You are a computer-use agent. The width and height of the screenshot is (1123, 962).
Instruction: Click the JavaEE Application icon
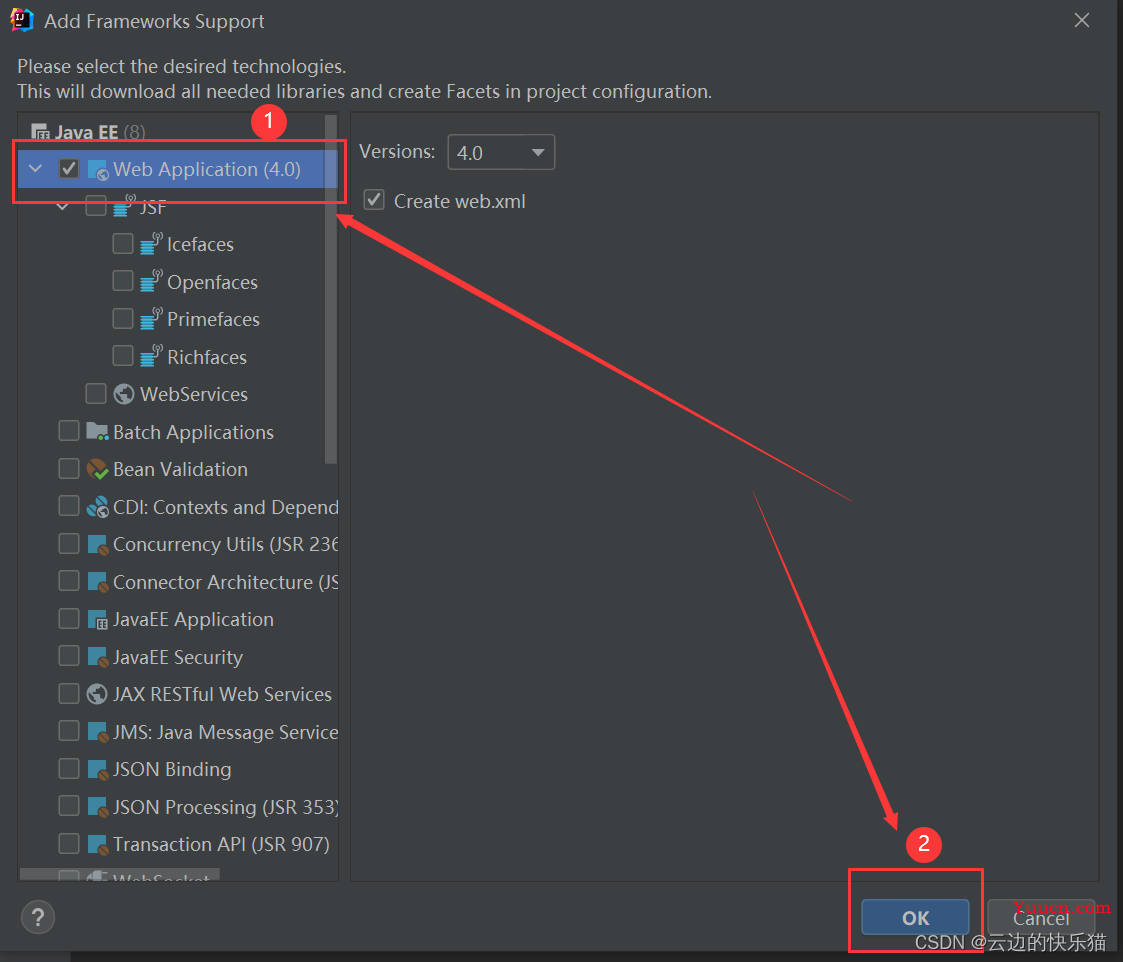point(97,620)
